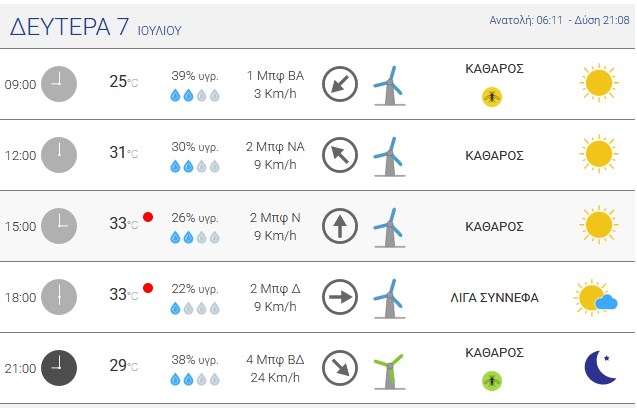
Task: Click the red heat dot at 15:00
Action: (148, 217)
